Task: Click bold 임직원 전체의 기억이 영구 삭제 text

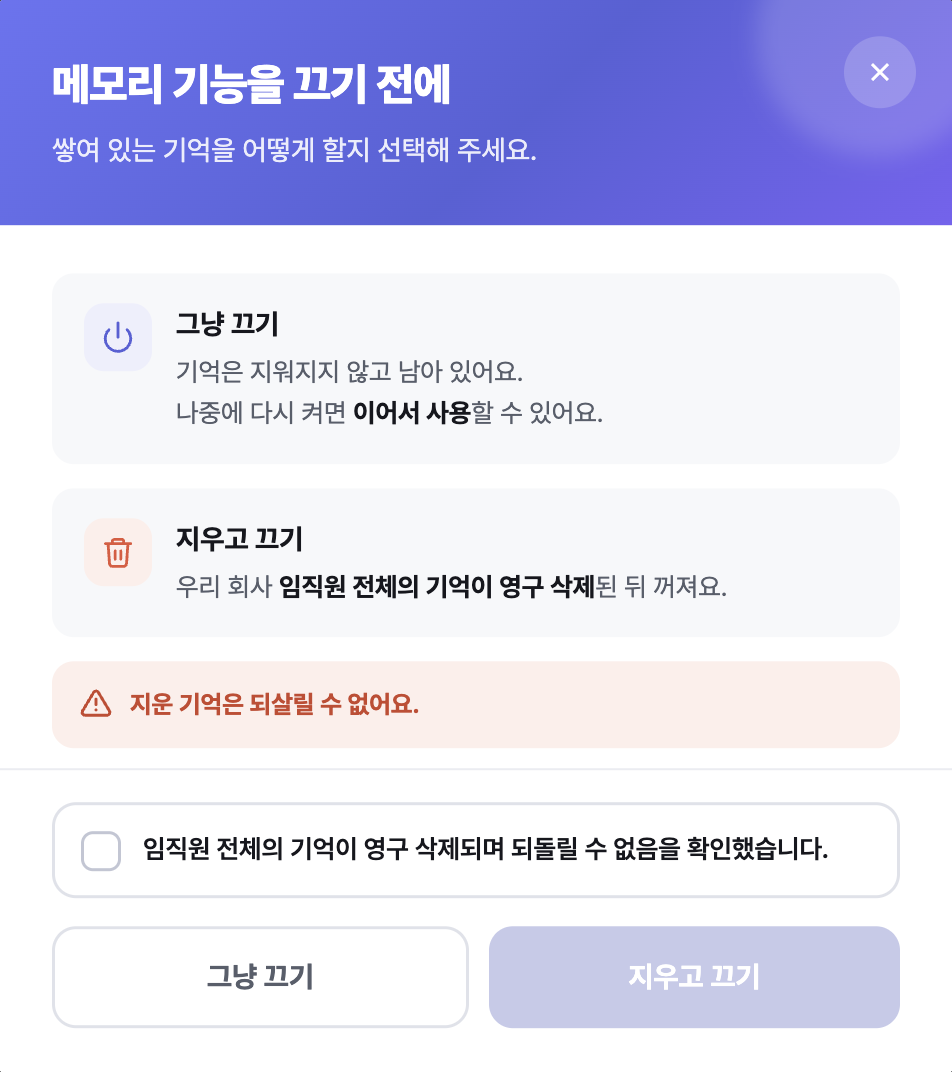Action: (438, 587)
